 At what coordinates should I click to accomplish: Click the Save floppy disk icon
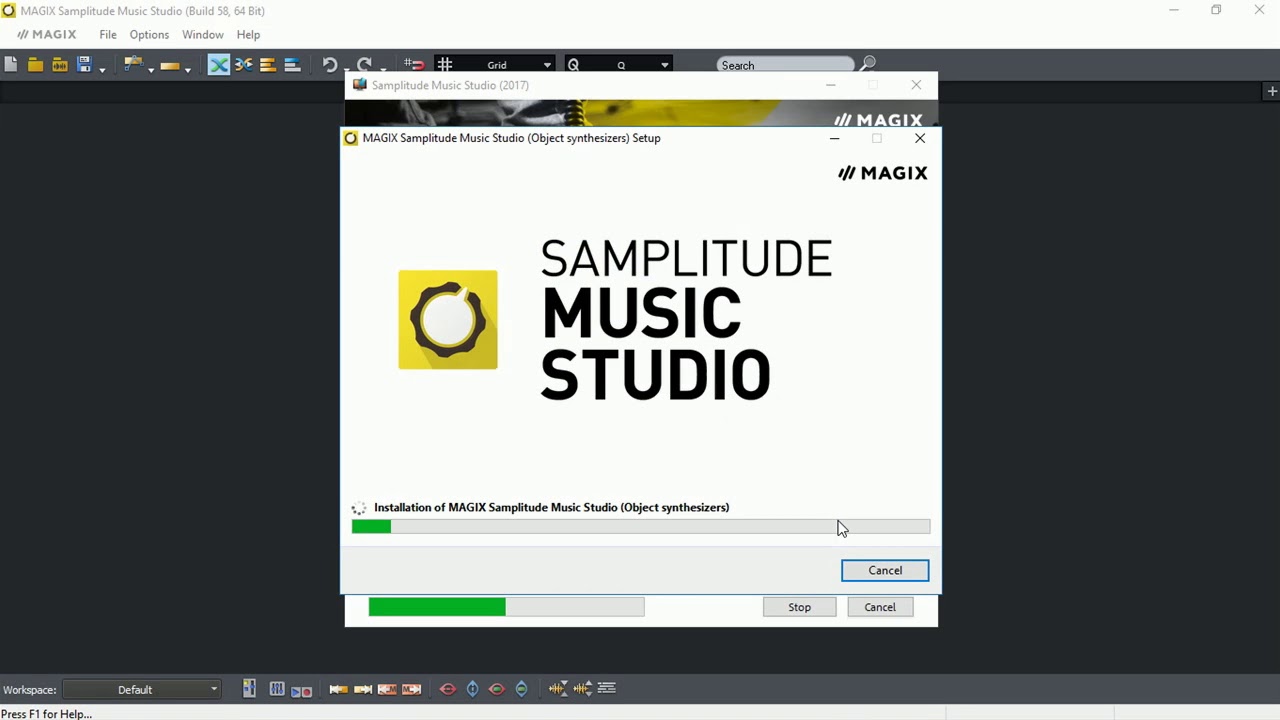[x=84, y=65]
